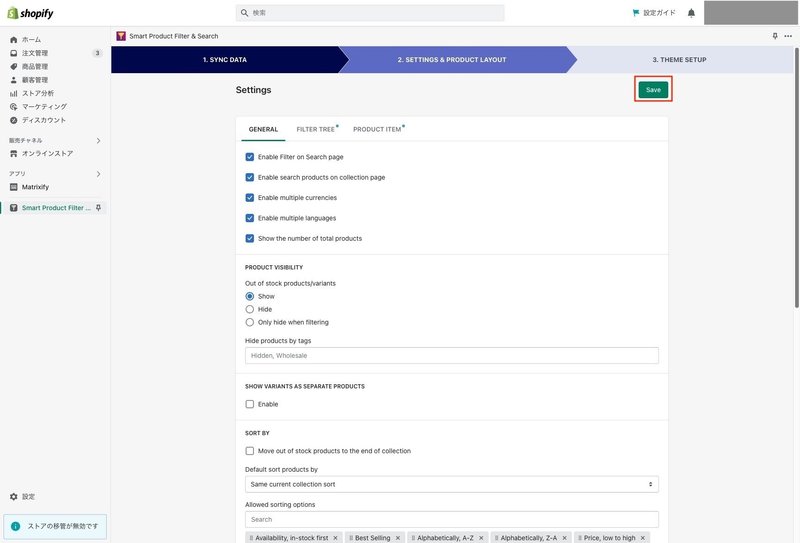Check Move out of stock products to end
Image resolution: width=800 pixels, height=543 pixels.
pos(249,451)
